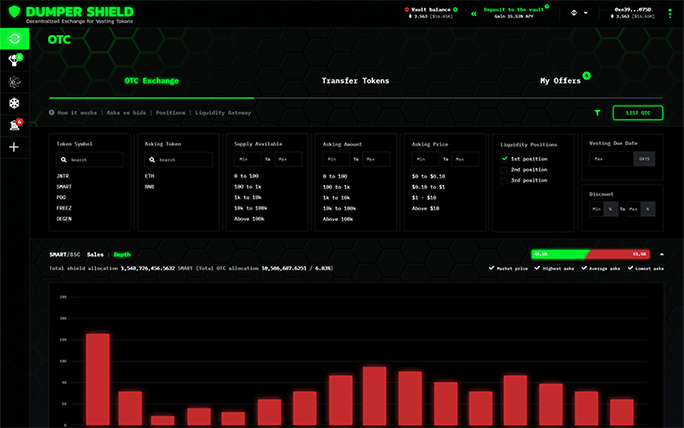This screenshot has height=428, width=684.
Task: Select SMART token symbol
Action: tap(64, 186)
